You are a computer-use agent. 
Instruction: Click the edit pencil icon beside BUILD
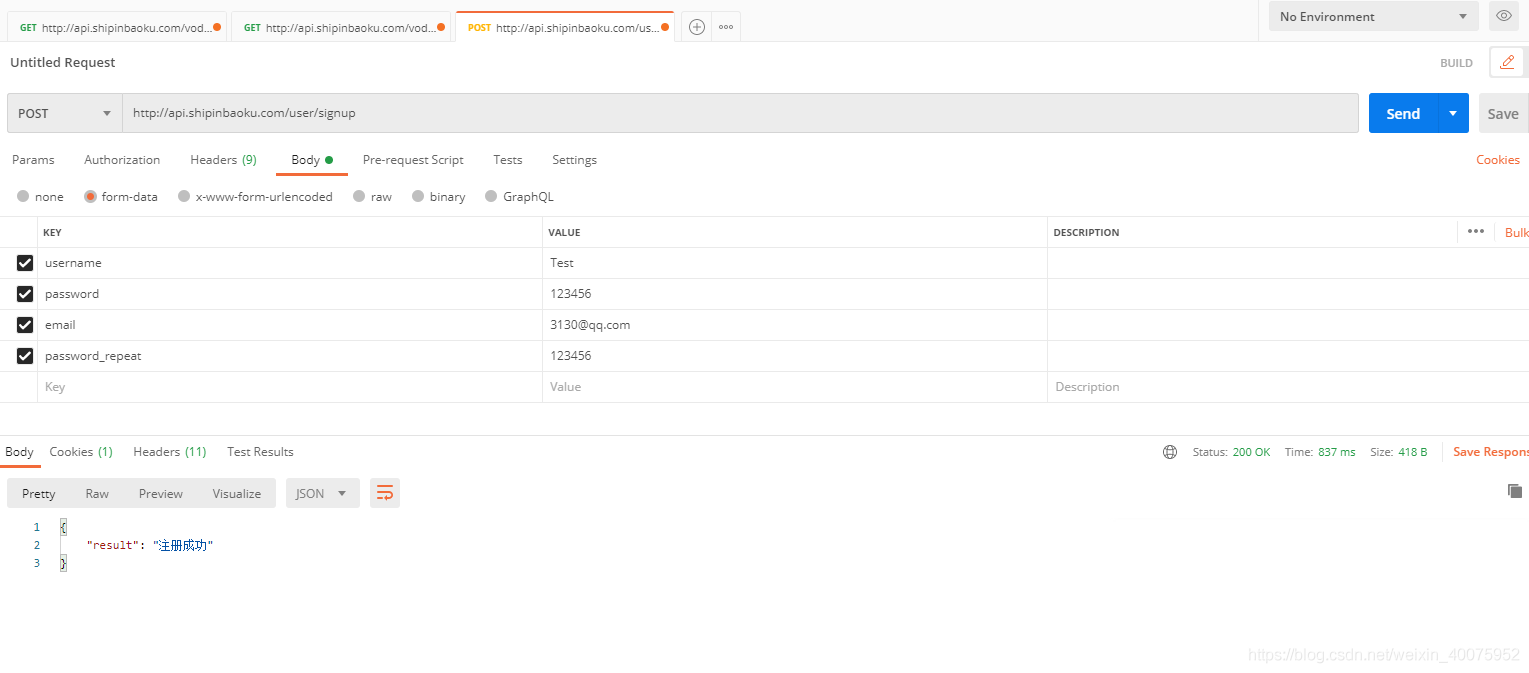[x=1507, y=62]
